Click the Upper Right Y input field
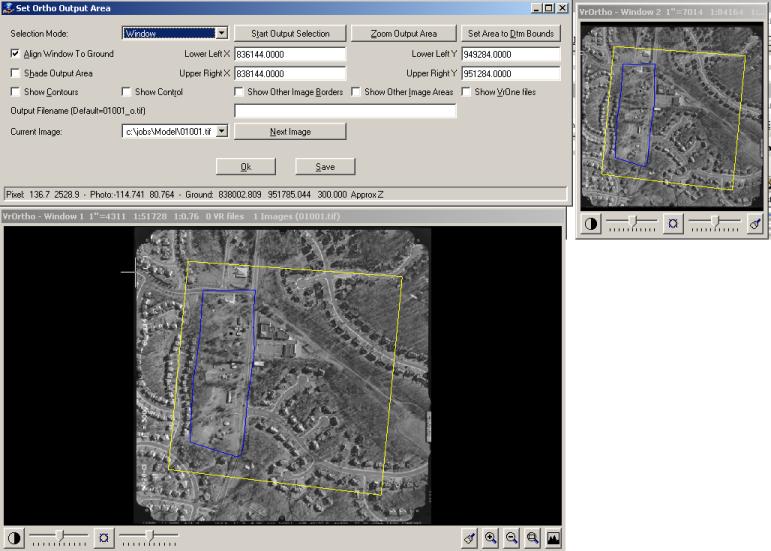Viewport: 771px width, 551px height. point(511,74)
